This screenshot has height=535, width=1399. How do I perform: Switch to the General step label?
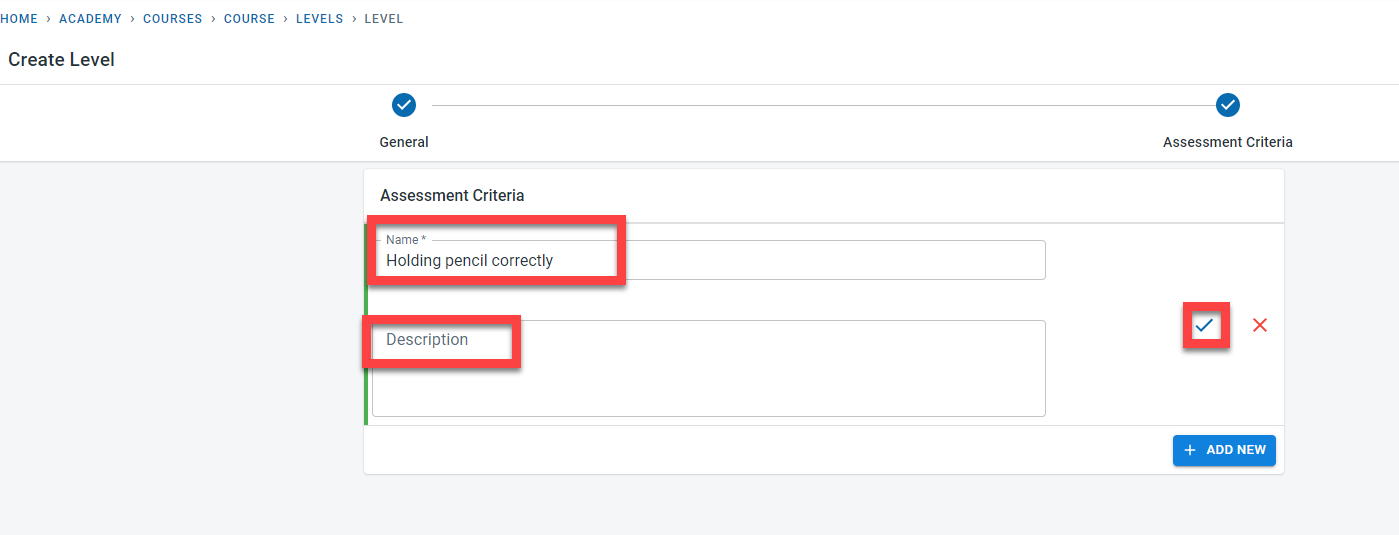pos(404,142)
